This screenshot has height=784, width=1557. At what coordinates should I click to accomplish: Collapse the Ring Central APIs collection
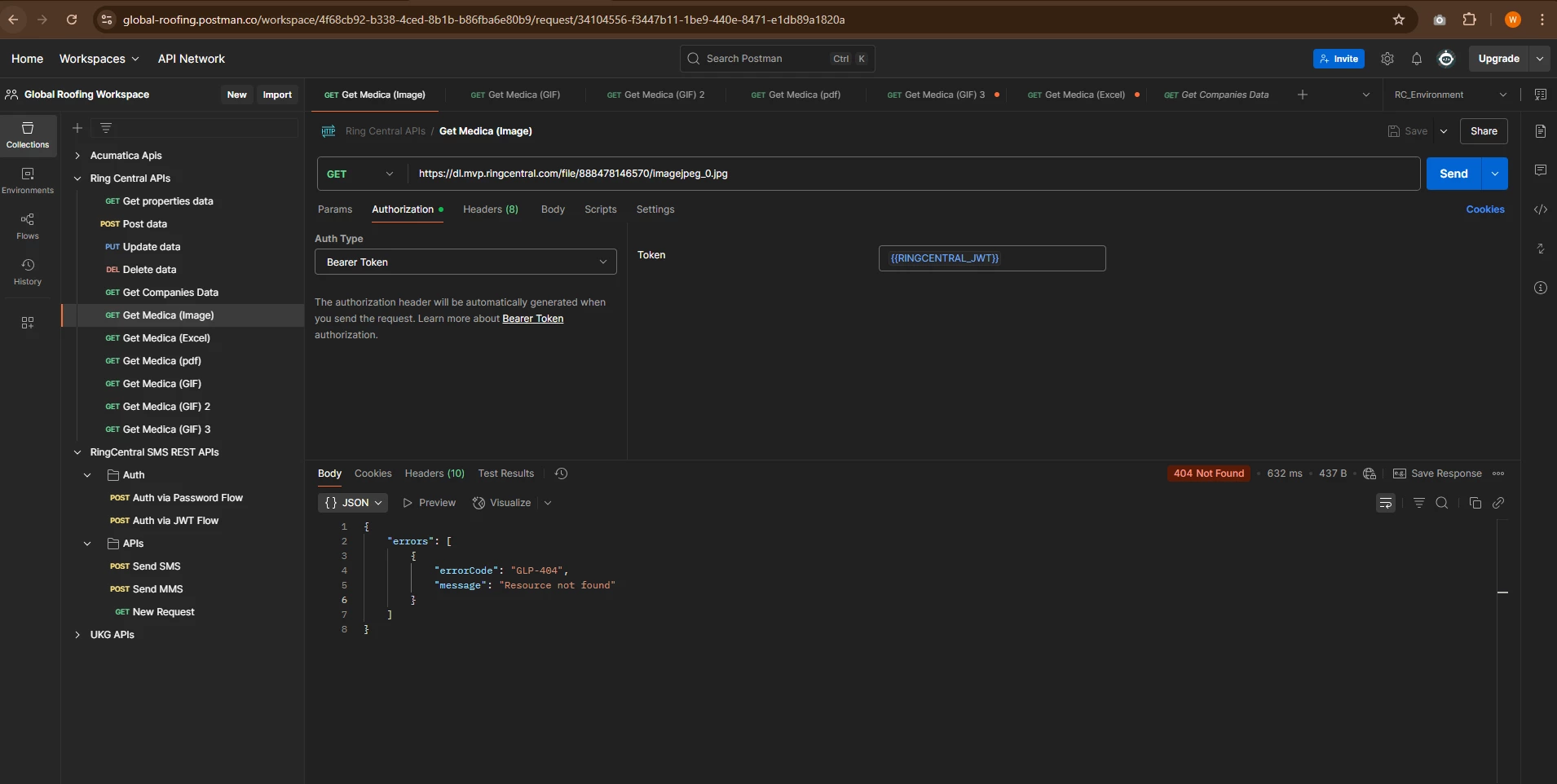(77, 178)
